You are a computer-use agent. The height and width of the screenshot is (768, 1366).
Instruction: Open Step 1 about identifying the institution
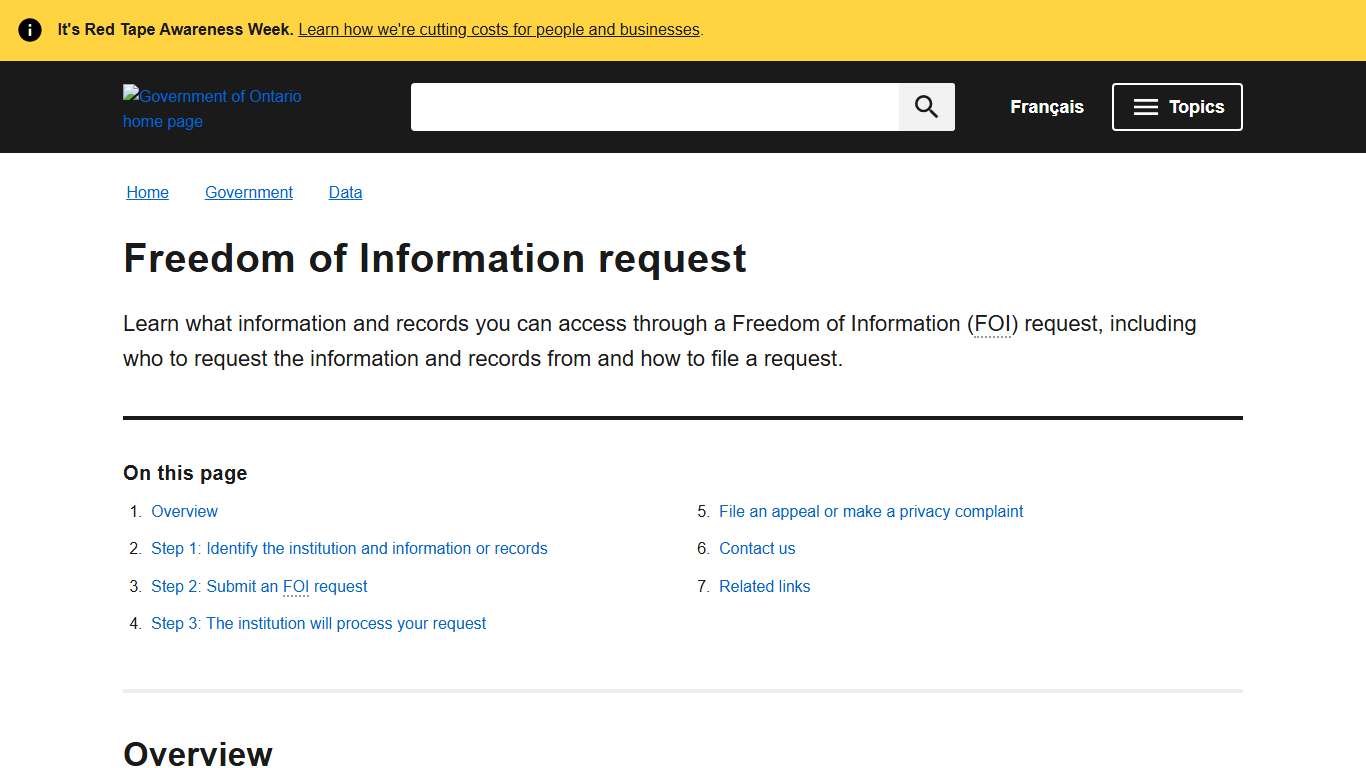point(349,548)
